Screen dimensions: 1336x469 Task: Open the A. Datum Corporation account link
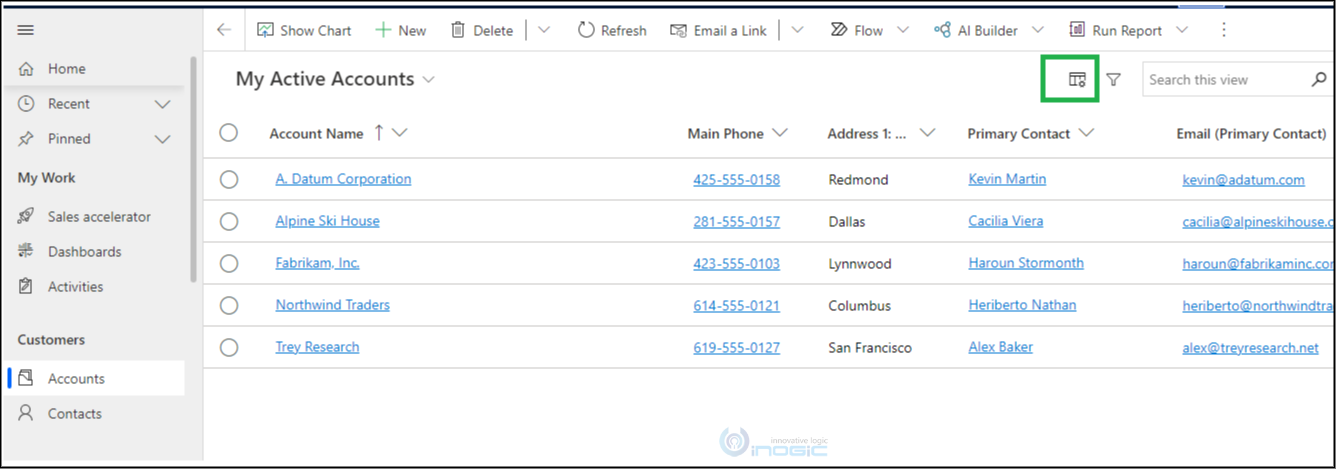point(343,179)
